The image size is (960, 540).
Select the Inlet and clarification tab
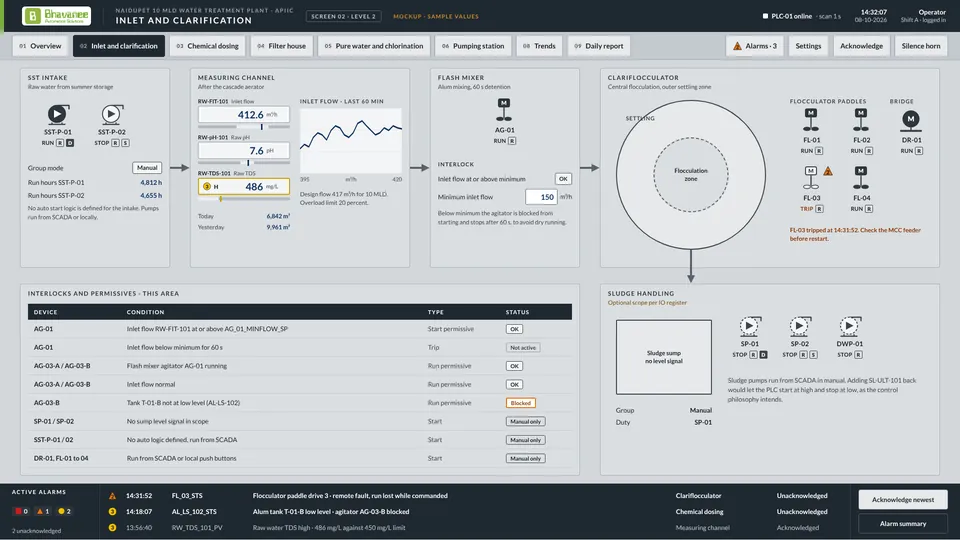[119, 46]
